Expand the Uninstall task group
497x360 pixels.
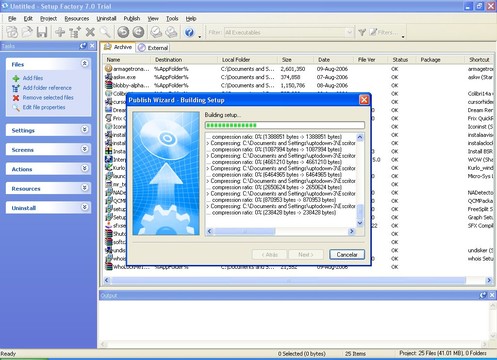point(85,207)
